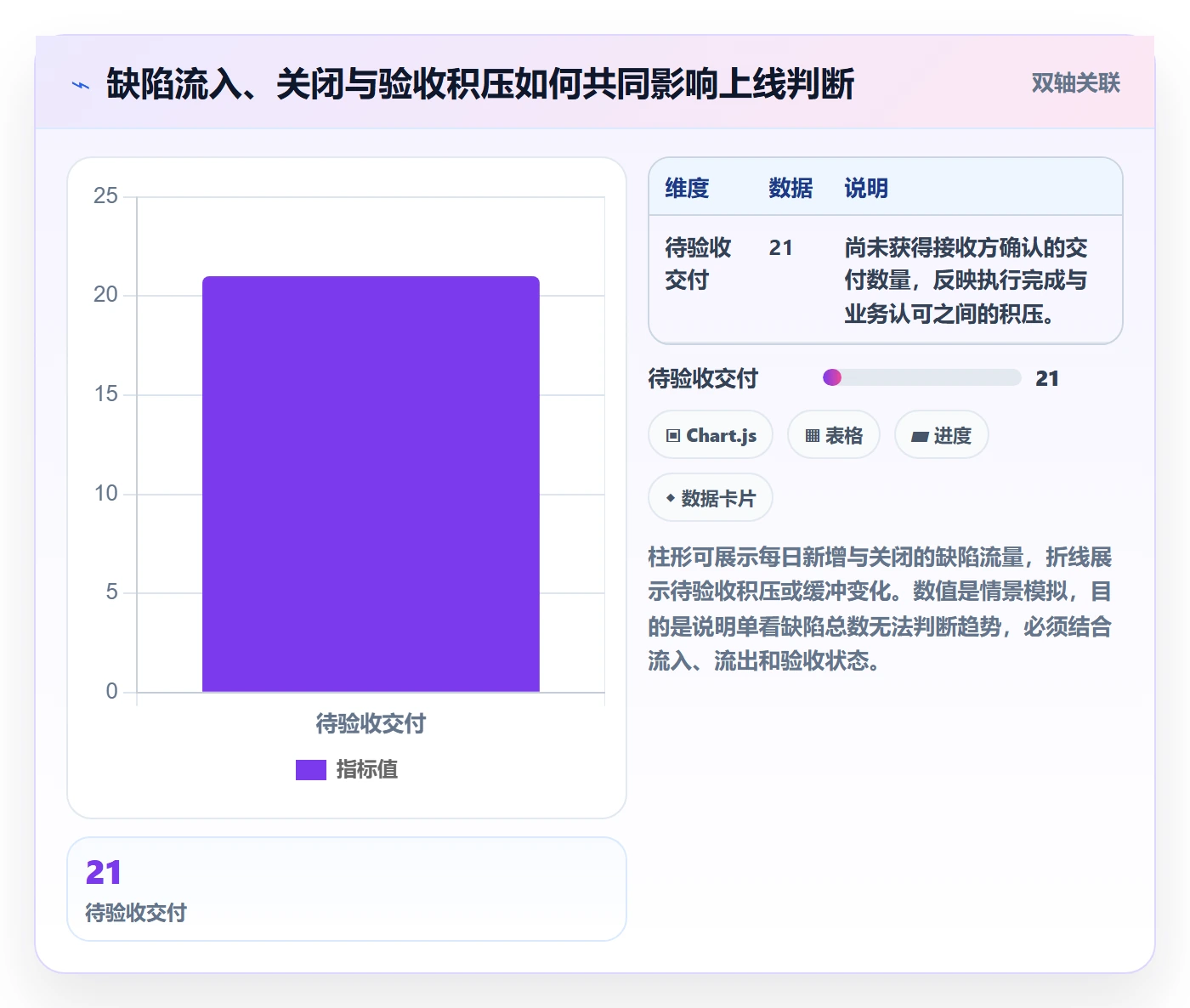
Task: Click the 待验收交付 x-axis label under the chart
Action: [371, 723]
